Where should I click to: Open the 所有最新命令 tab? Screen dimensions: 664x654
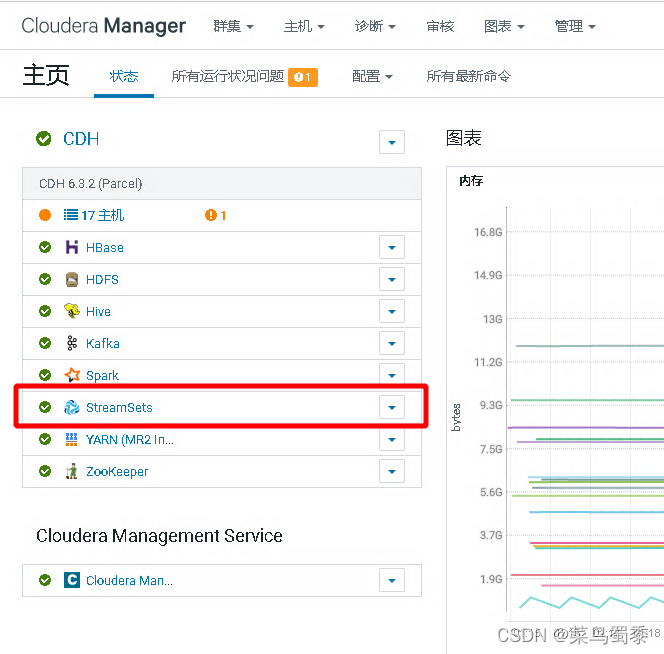click(468, 76)
